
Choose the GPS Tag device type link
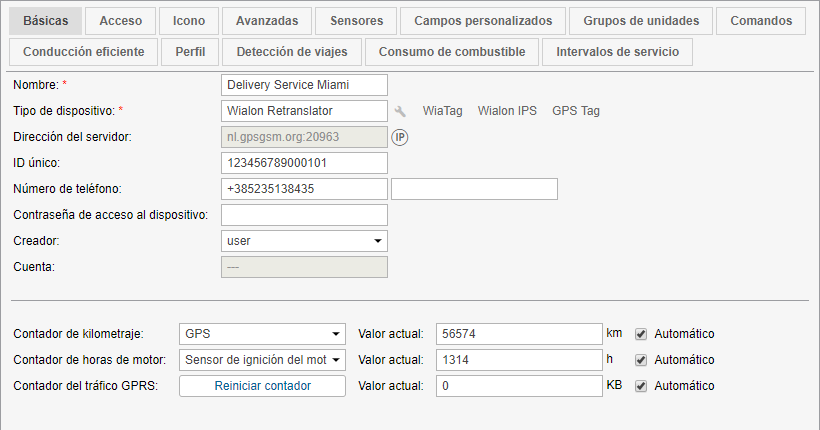pos(576,111)
